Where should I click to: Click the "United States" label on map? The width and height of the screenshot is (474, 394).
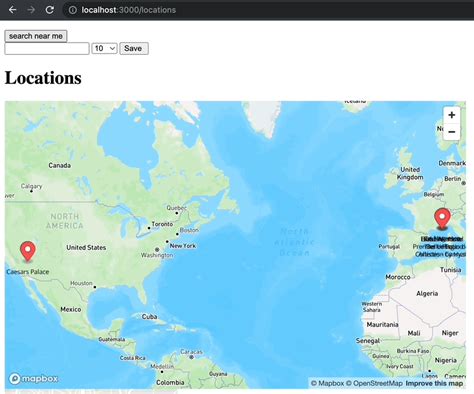pyautogui.click(x=86, y=247)
